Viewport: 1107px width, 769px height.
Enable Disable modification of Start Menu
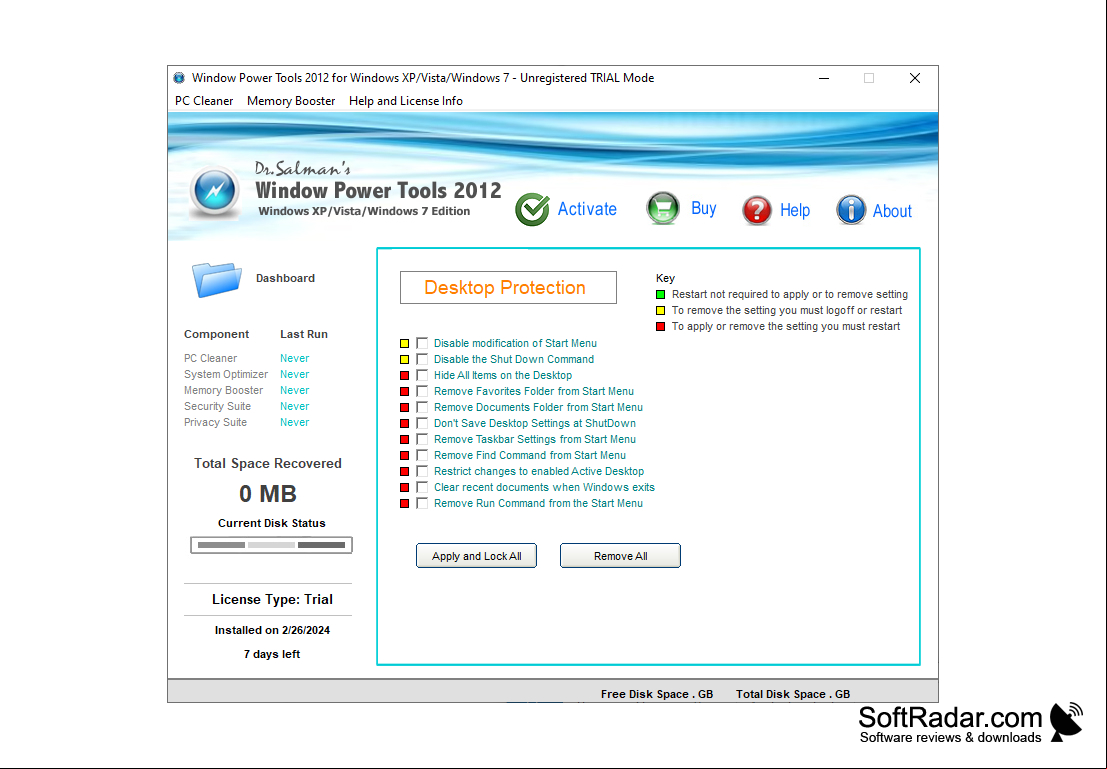pos(422,343)
